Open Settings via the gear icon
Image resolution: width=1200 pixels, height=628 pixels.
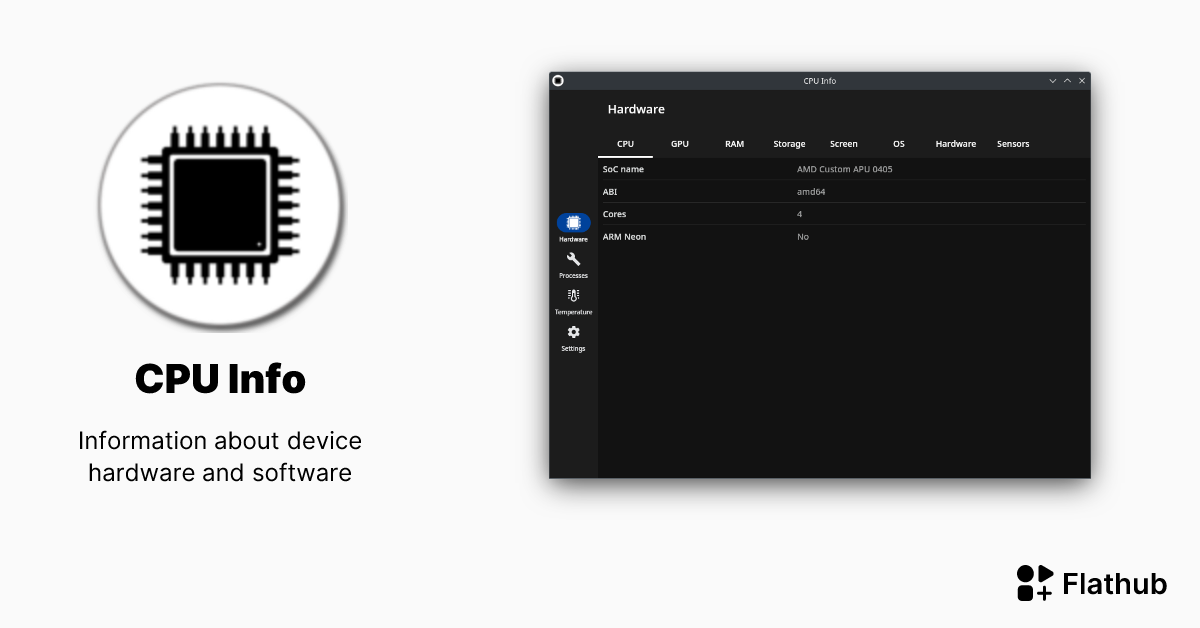point(572,331)
